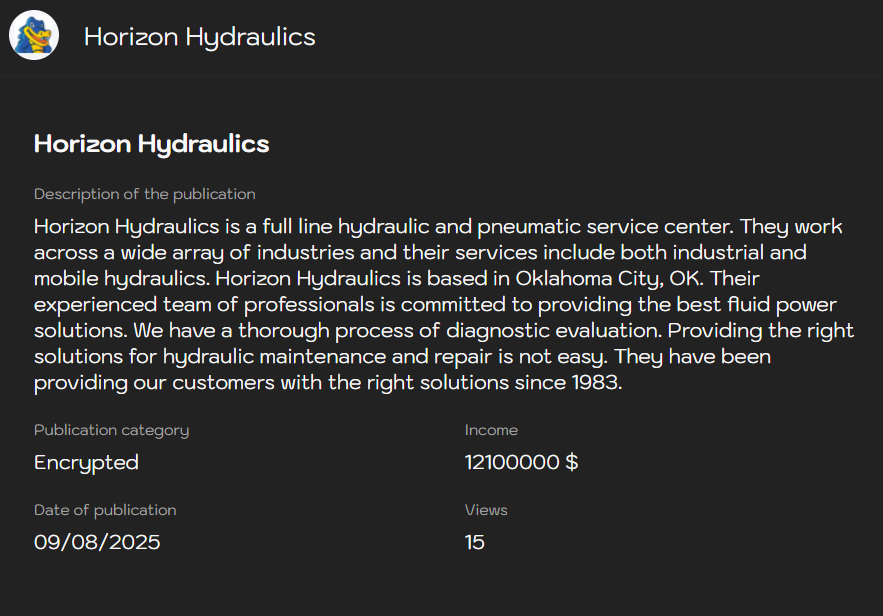Click the 09/08/2025 publication date
This screenshot has width=883, height=616.
coord(97,543)
